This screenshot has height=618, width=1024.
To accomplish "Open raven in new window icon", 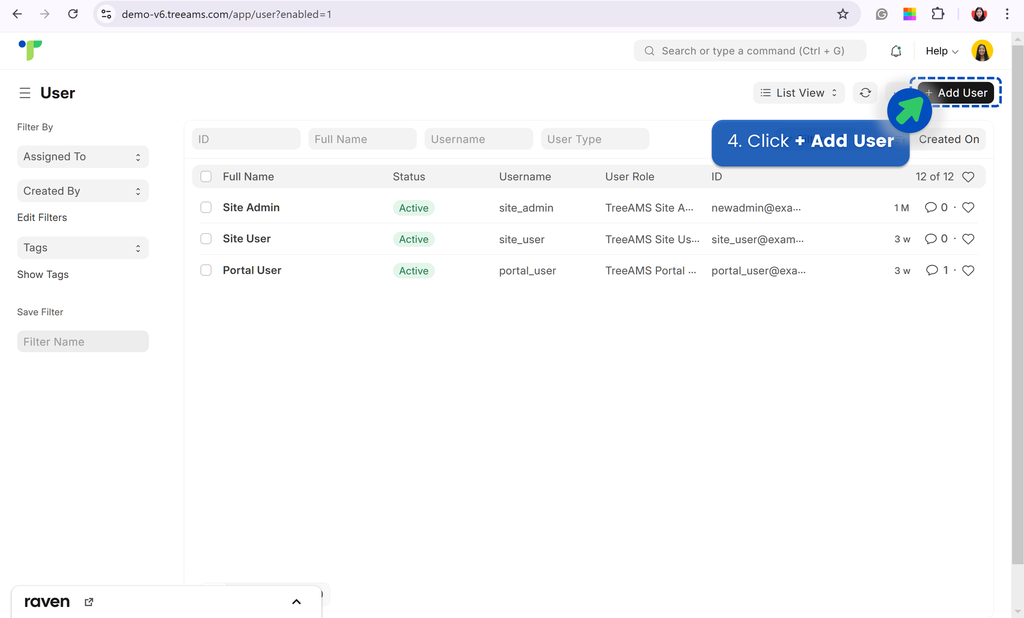I will [x=89, y=602].
